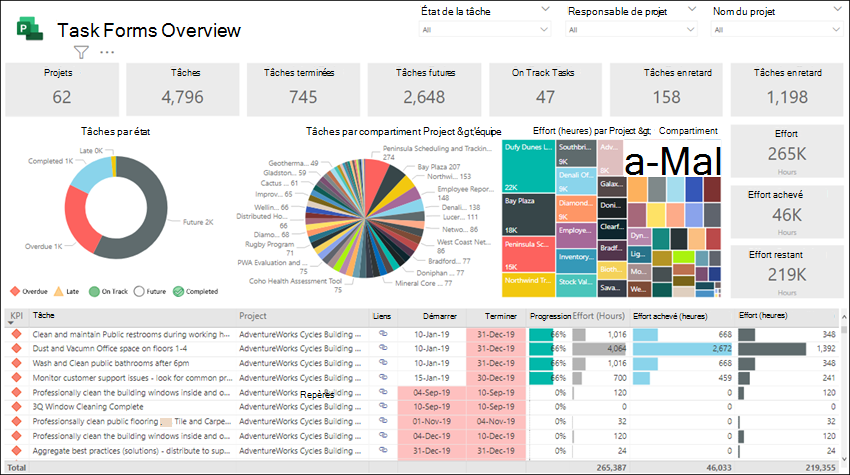850x475 pixels.
Task: Click the table scroll up arrow
Action: pyautogui.click(x=843, y=317)
